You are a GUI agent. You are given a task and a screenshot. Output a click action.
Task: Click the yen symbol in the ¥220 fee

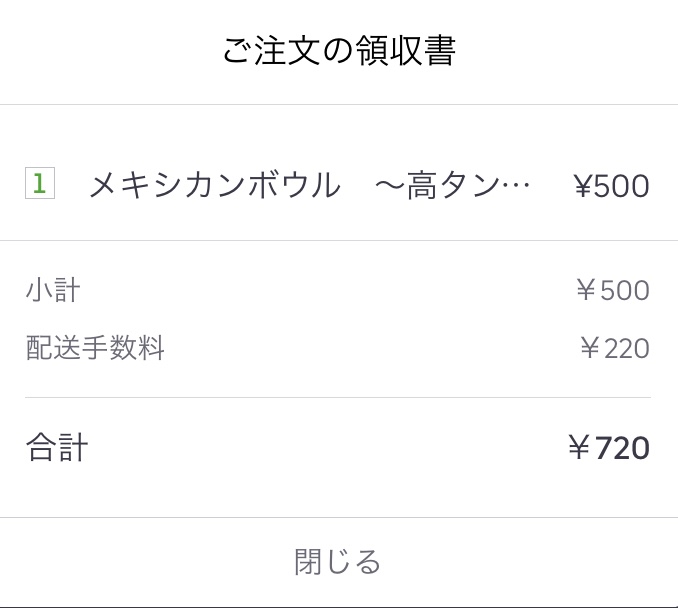tap(590, 349)
